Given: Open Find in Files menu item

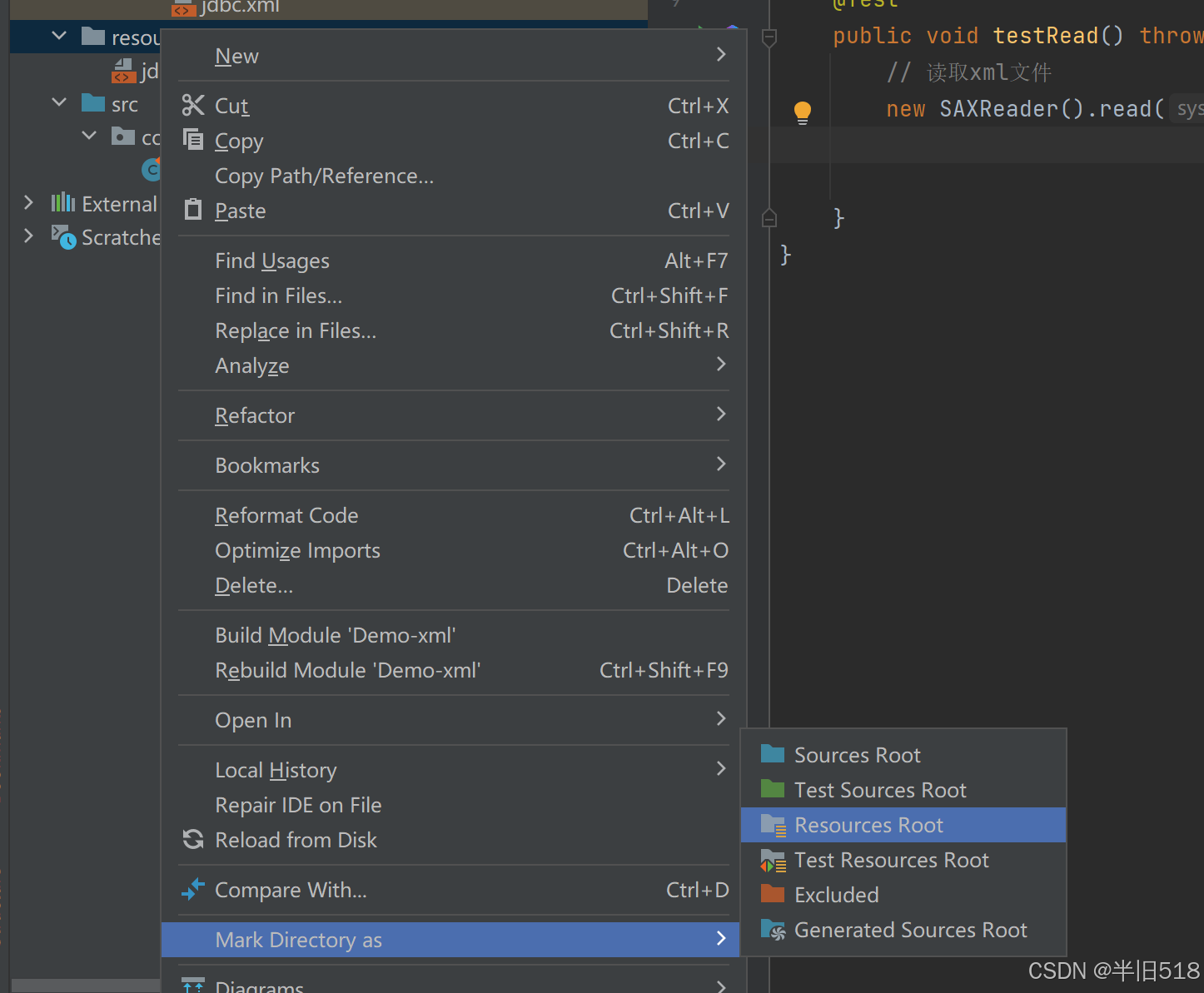Looking at the screenshot, I should (454, 295).
